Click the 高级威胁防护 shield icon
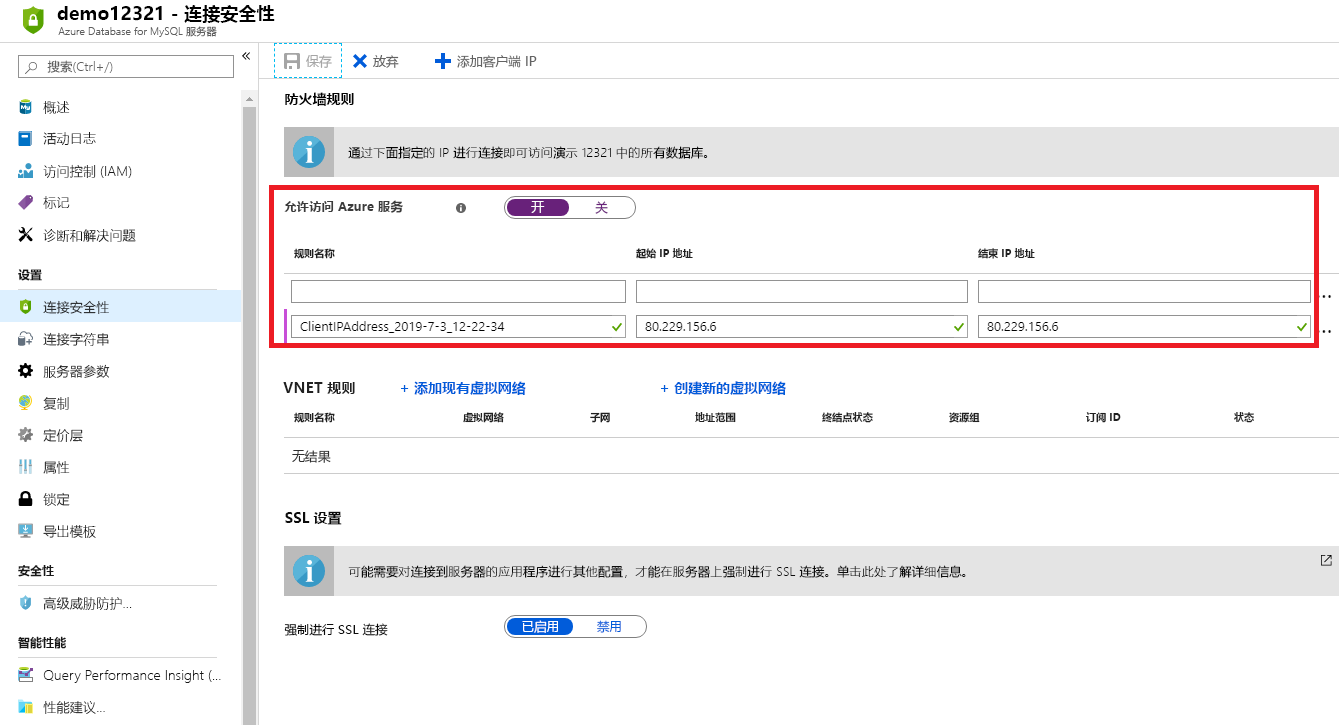 [25, 603]
